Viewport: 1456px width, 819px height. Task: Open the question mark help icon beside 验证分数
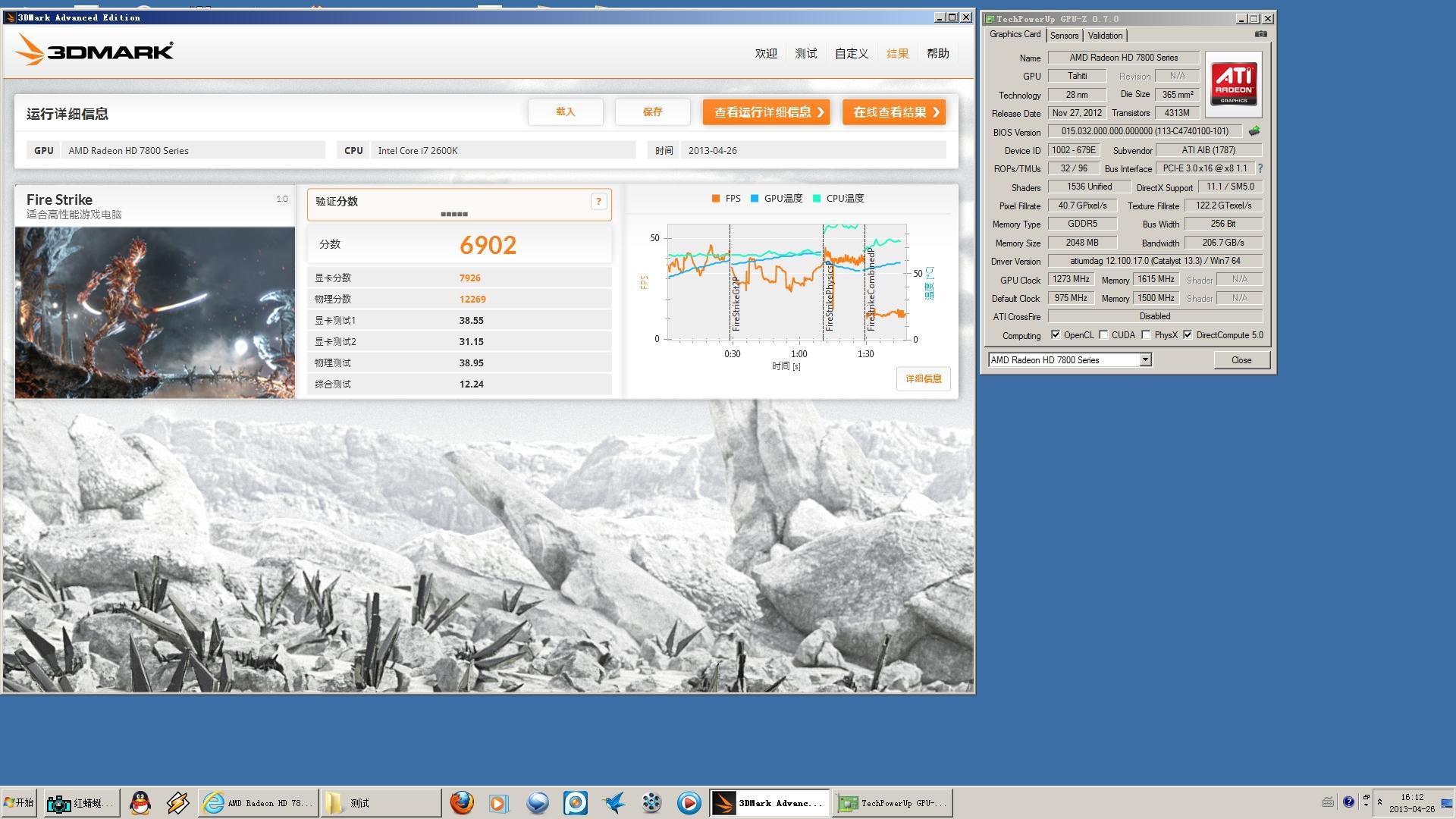(x=598, y=202)
